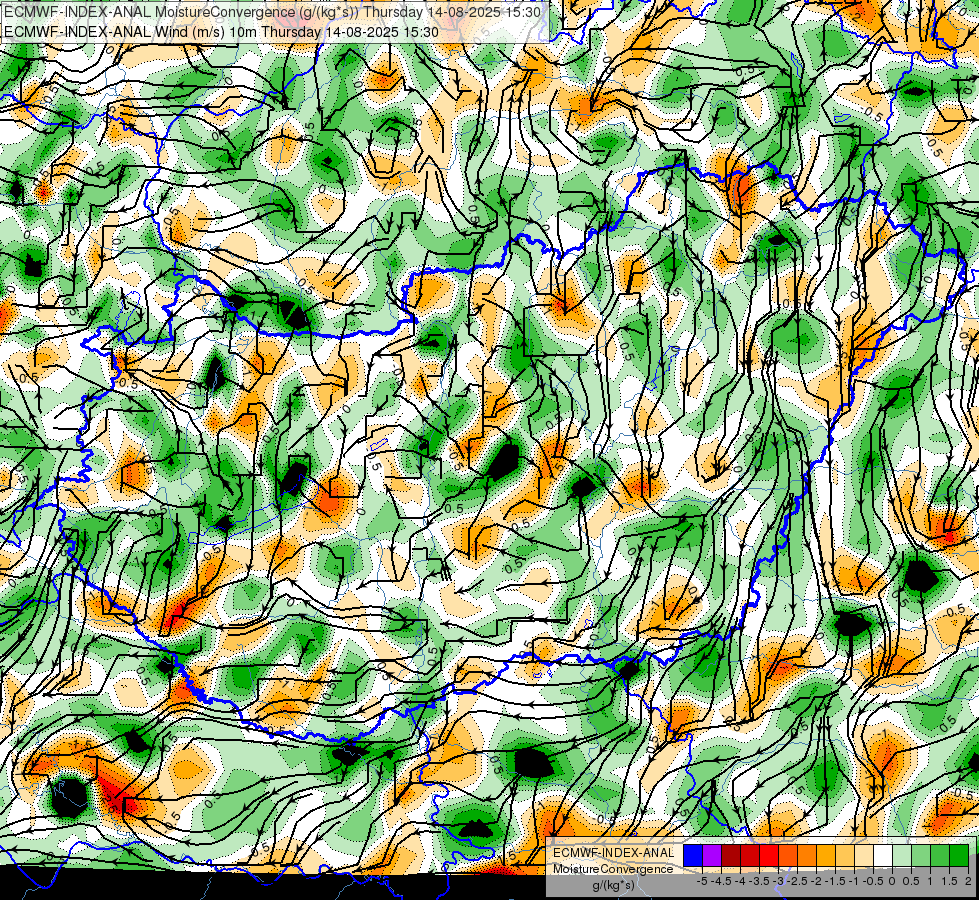Select the darkest red swatch between -4.5 and -4
This screenshot has height=900, width=979.
tap(731, 856)
